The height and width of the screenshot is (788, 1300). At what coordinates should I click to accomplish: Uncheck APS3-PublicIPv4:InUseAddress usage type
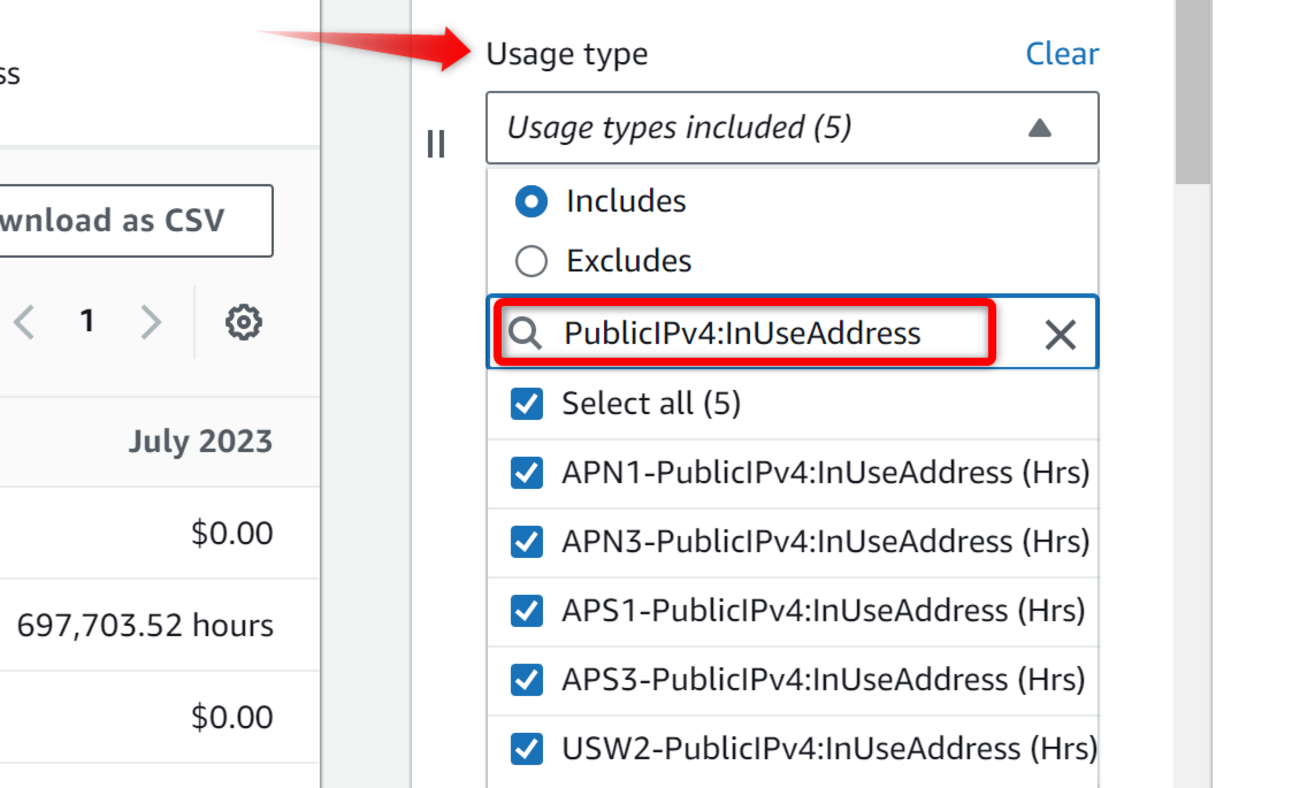[526, 679]
